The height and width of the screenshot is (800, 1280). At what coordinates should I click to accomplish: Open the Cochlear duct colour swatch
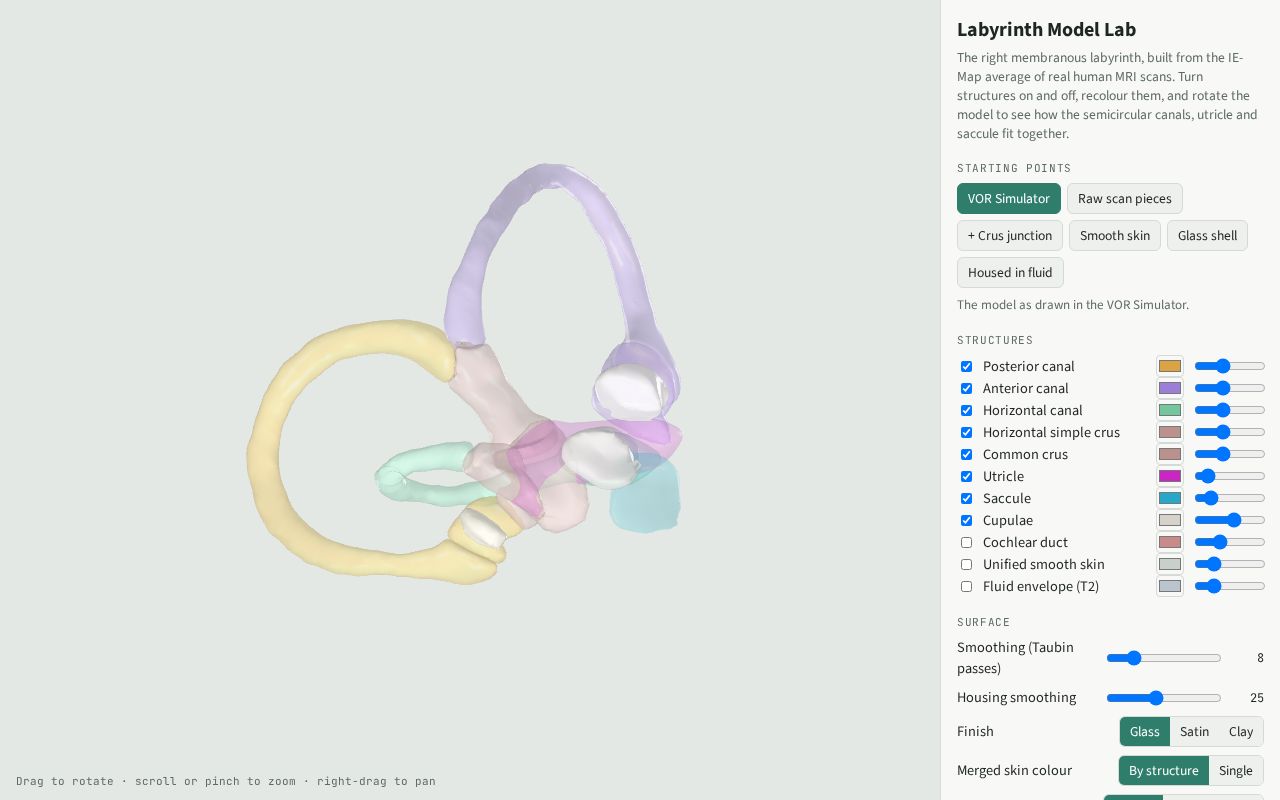coord(1170,542)
